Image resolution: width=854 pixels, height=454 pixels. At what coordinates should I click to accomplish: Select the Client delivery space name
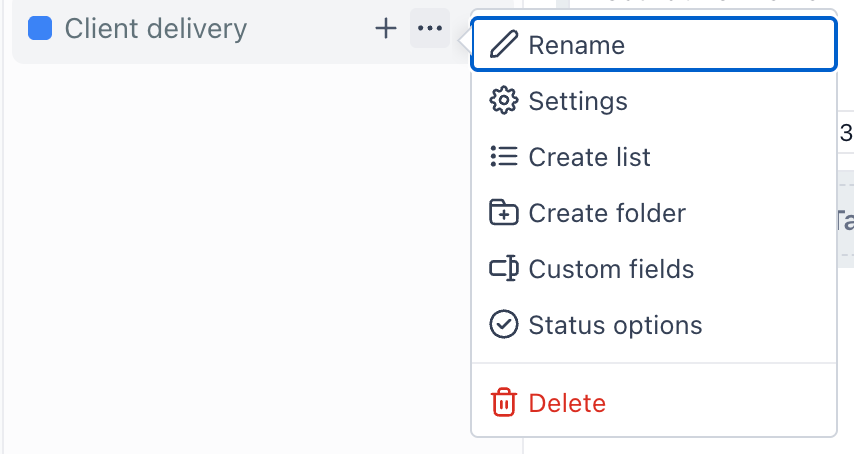click(x=156, y=28)
